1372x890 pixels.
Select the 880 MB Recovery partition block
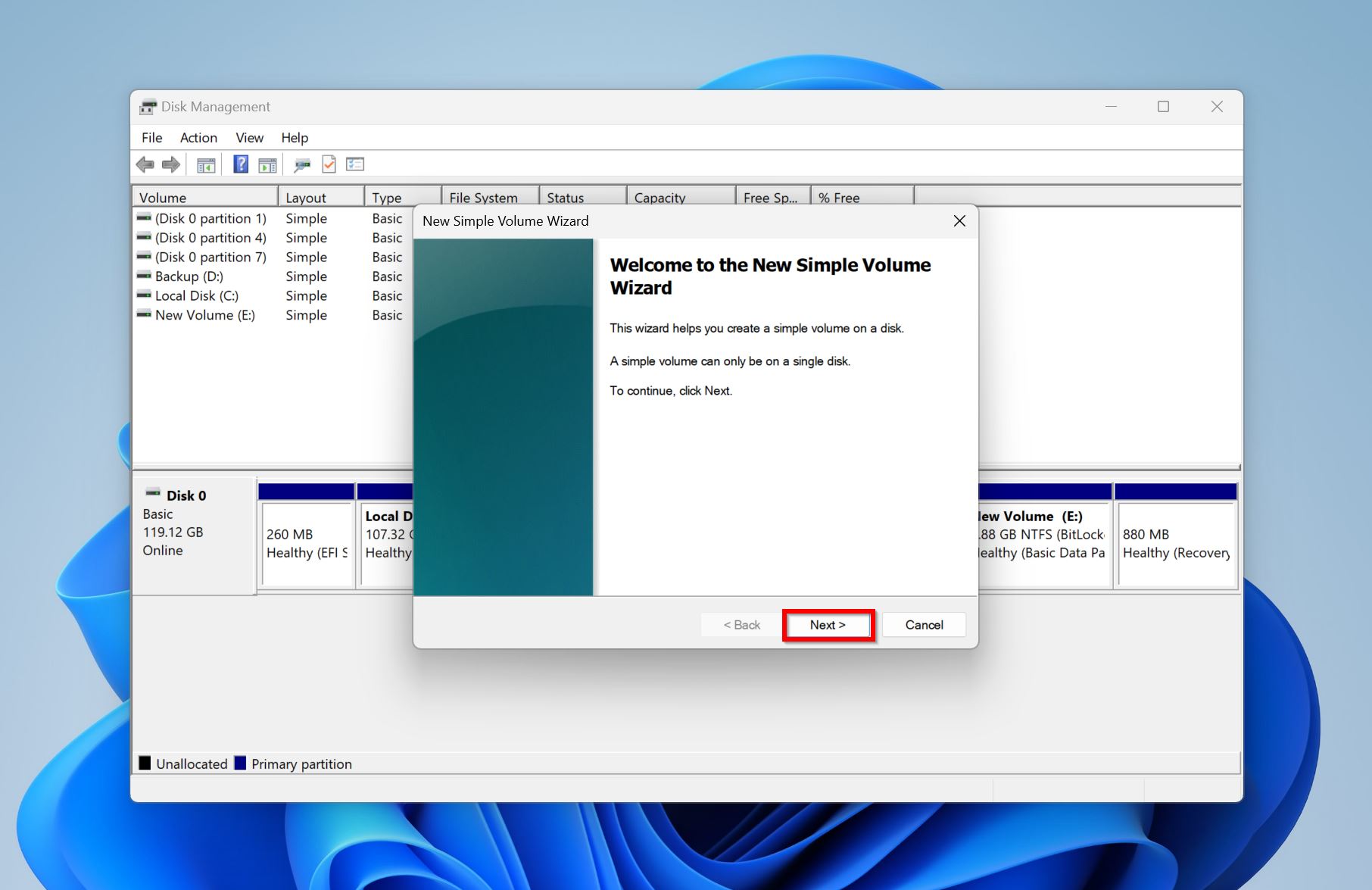(1175, 543)
